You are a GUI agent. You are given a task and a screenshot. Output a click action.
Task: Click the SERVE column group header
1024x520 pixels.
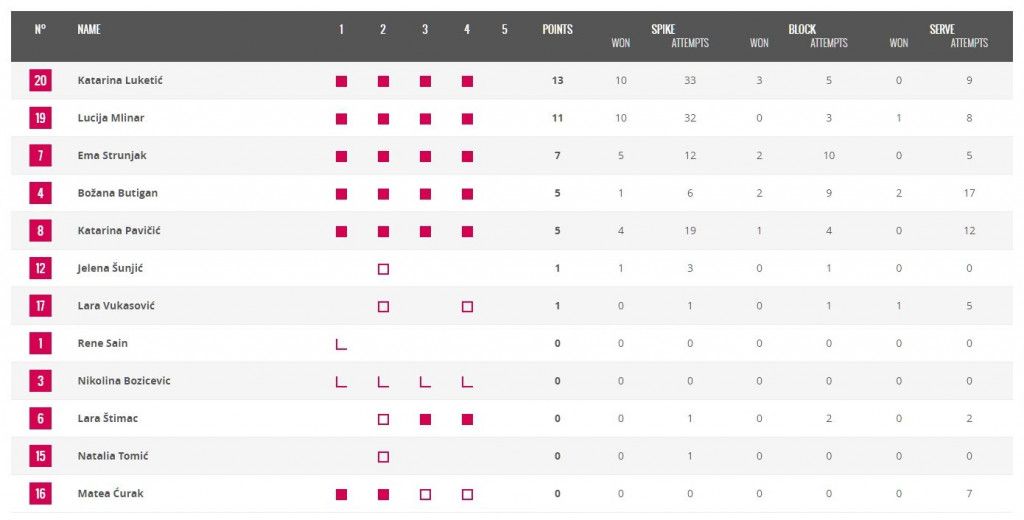[x=942, y=29]
